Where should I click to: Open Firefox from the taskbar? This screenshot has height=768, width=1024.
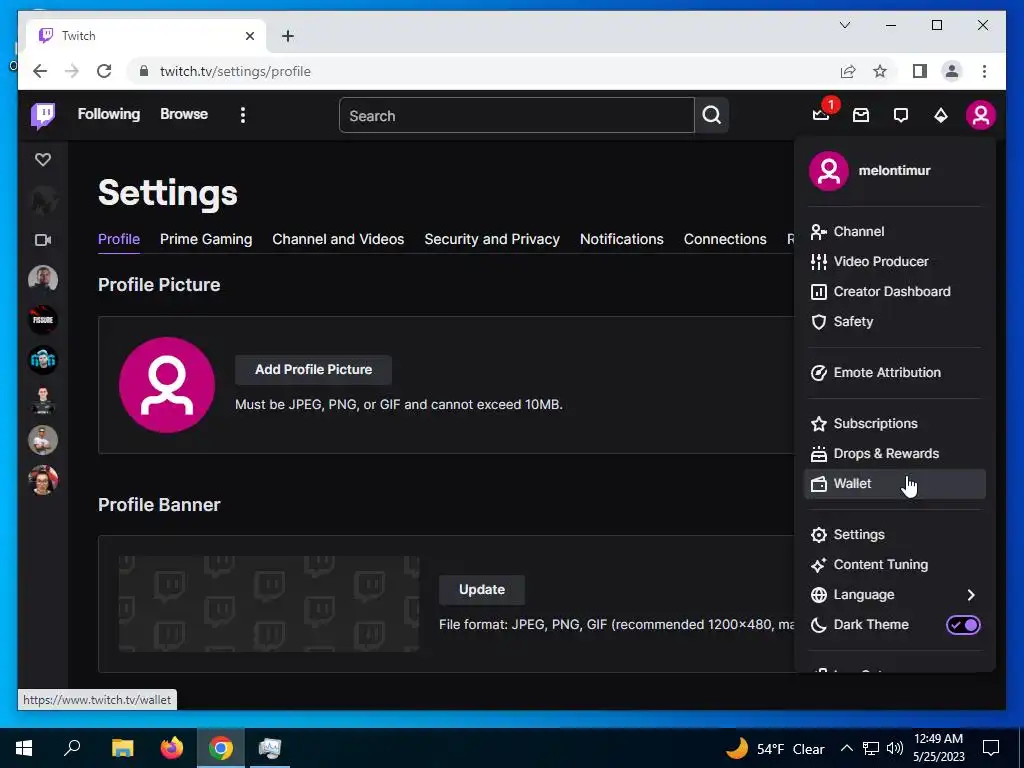(x=172, y=748)
